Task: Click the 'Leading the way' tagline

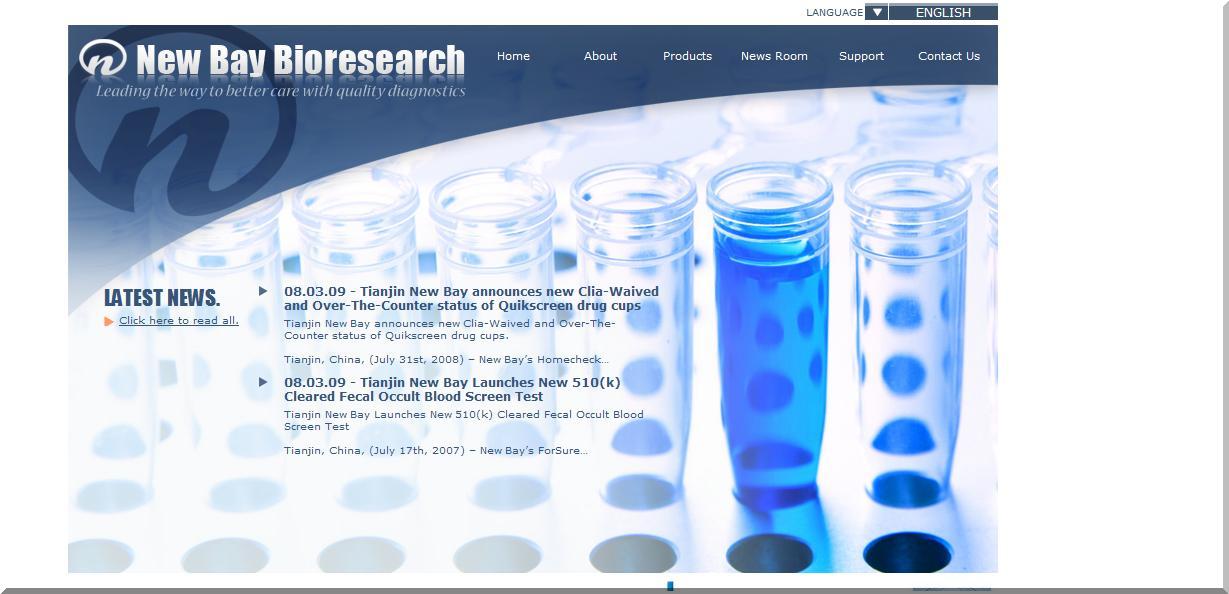Action: click(280, 91)
